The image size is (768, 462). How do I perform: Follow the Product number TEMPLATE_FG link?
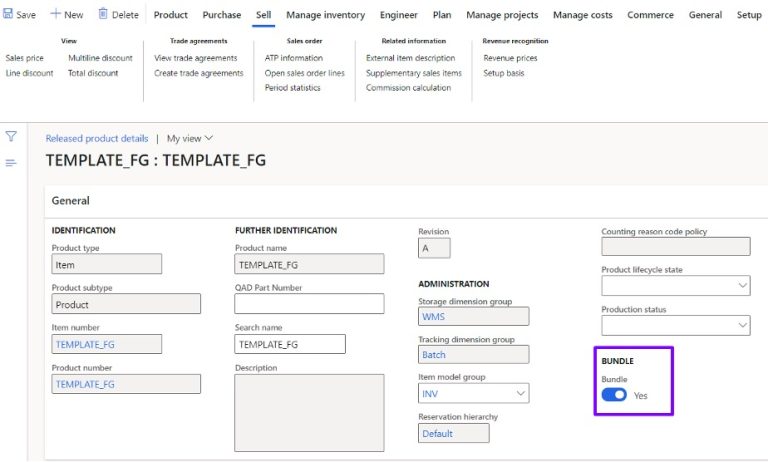click(85, 384)
